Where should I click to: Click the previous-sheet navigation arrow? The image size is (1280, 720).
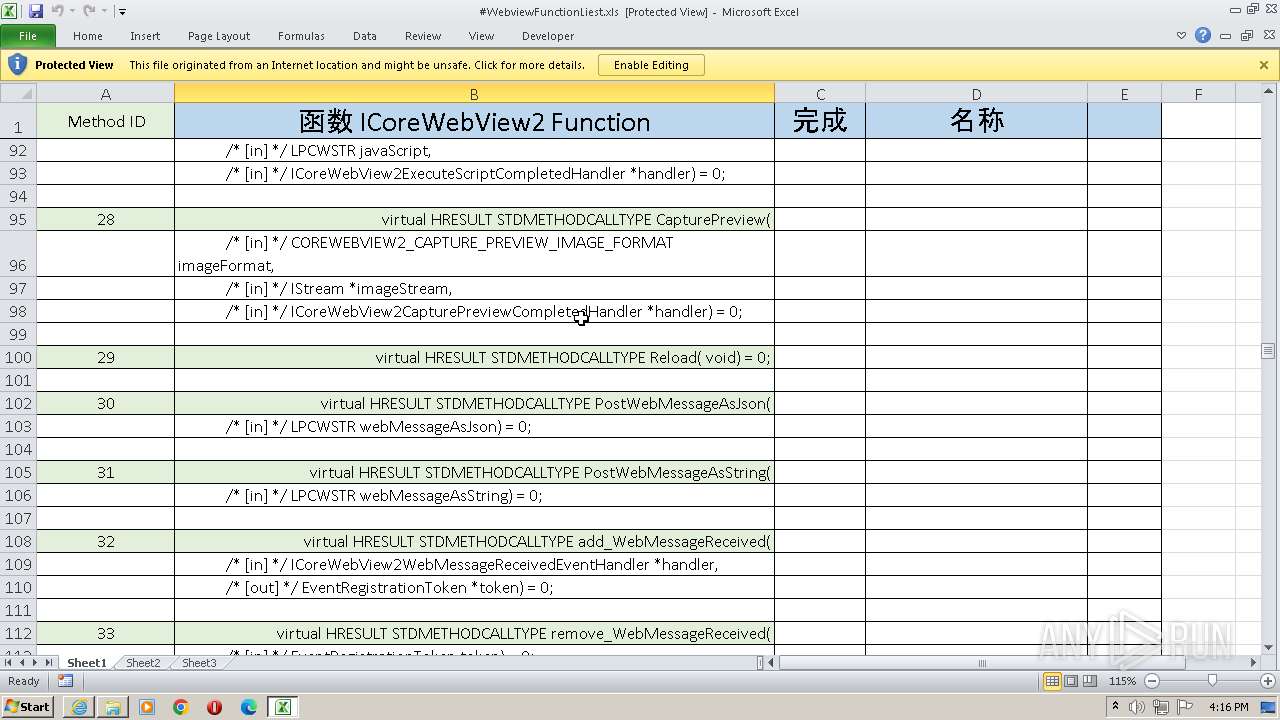click(22, 662)
